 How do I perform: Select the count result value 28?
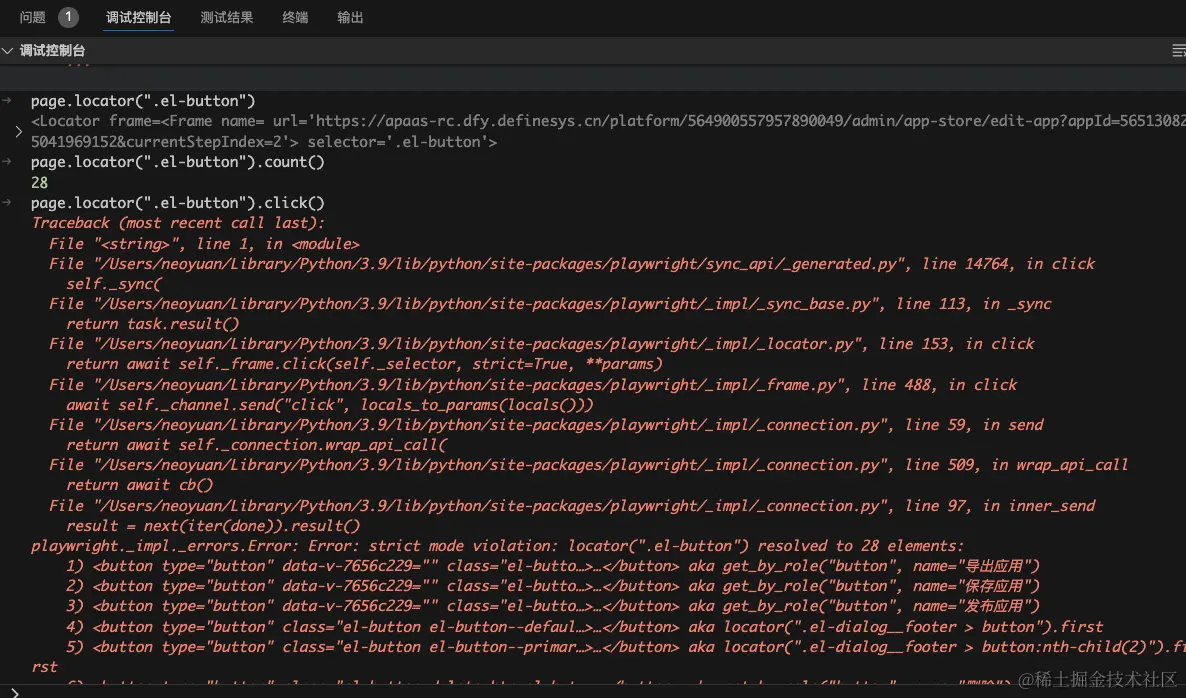pos(40,183)
